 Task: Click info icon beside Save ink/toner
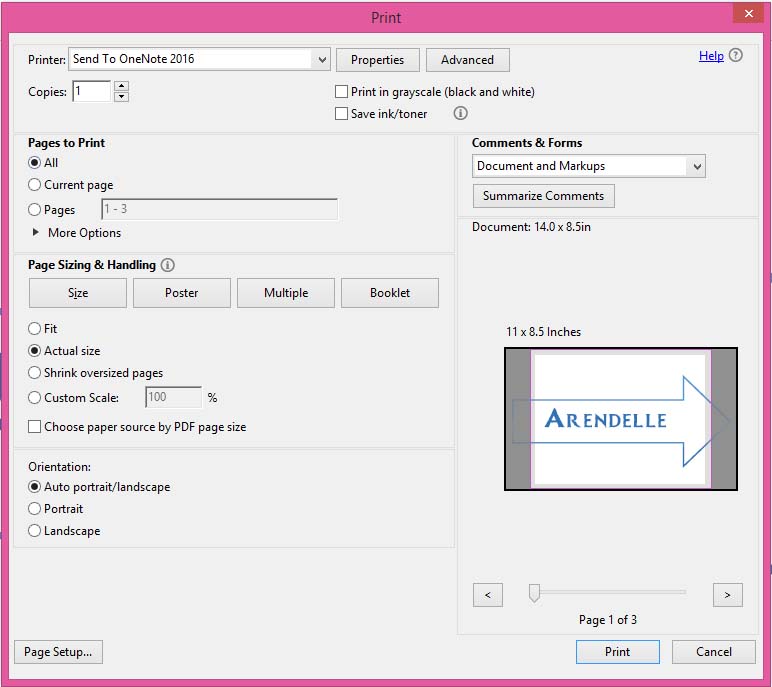tap(461, 114)
